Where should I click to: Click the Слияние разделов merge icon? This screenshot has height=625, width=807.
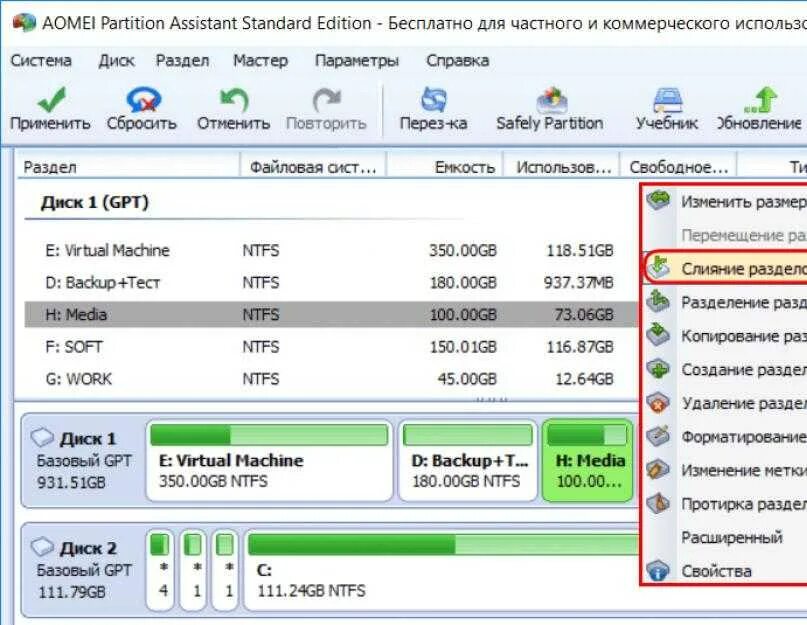pos(658,267)
